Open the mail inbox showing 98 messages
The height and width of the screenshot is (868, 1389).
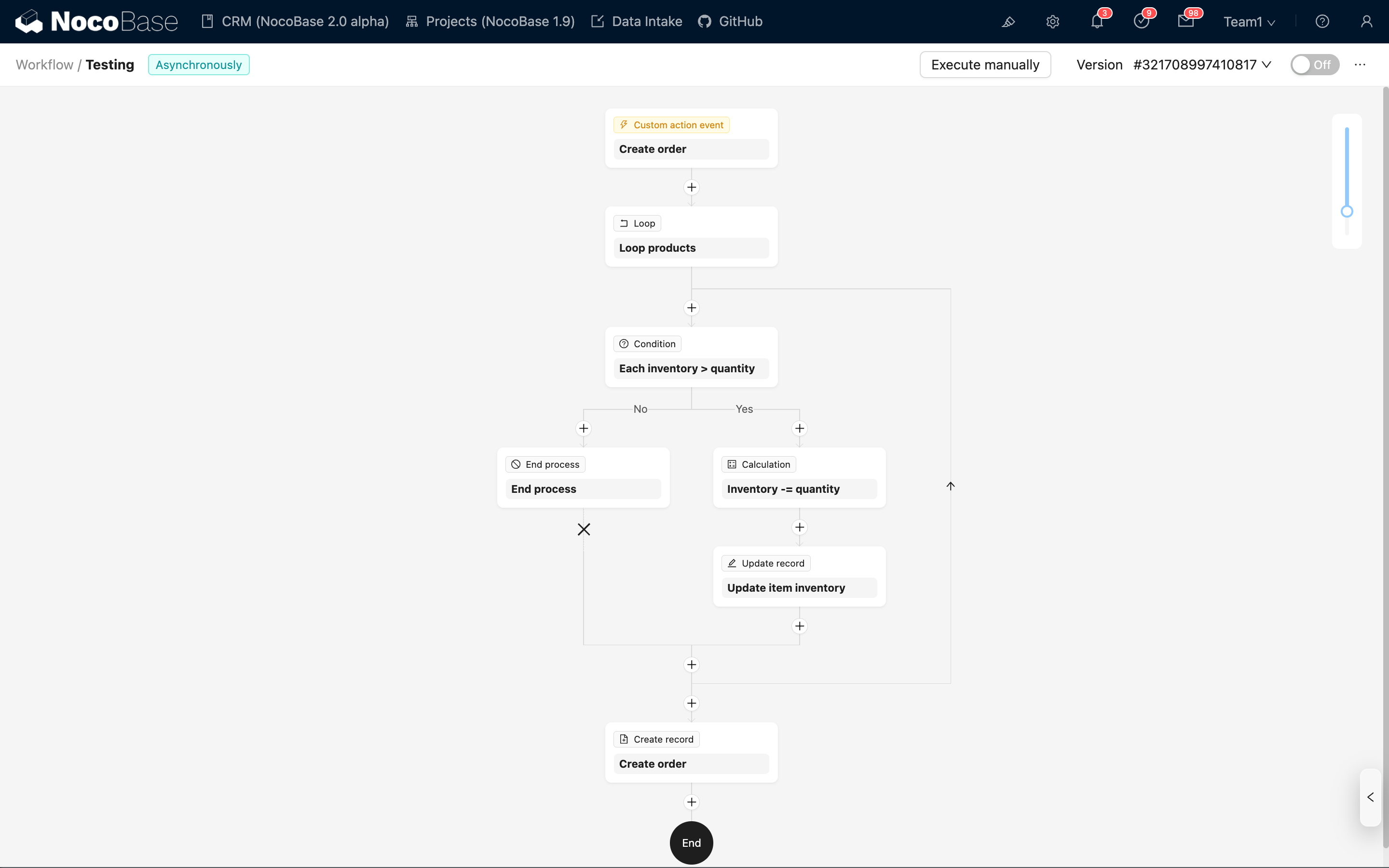1187,21
